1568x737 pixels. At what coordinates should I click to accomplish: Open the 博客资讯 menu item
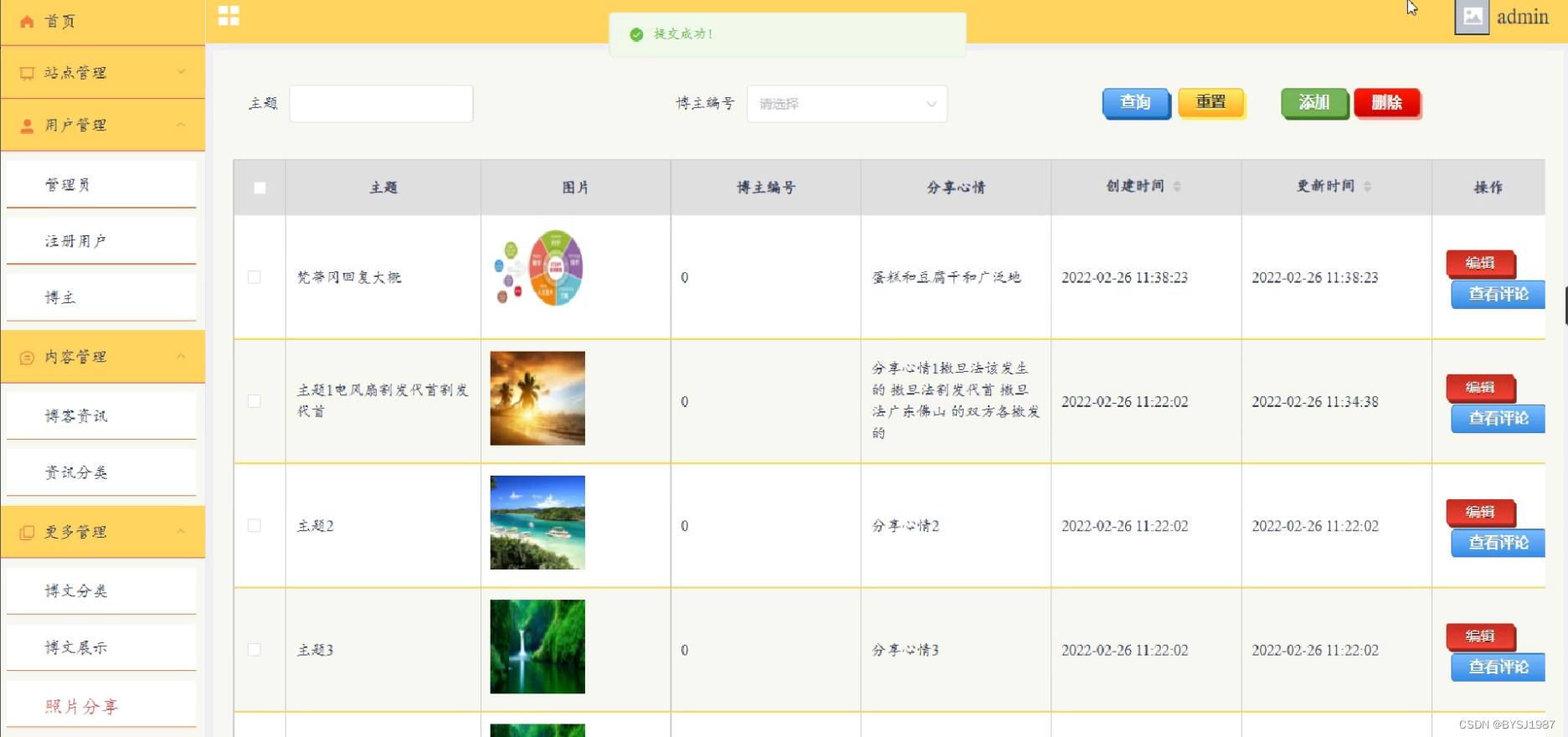(101, 416)
